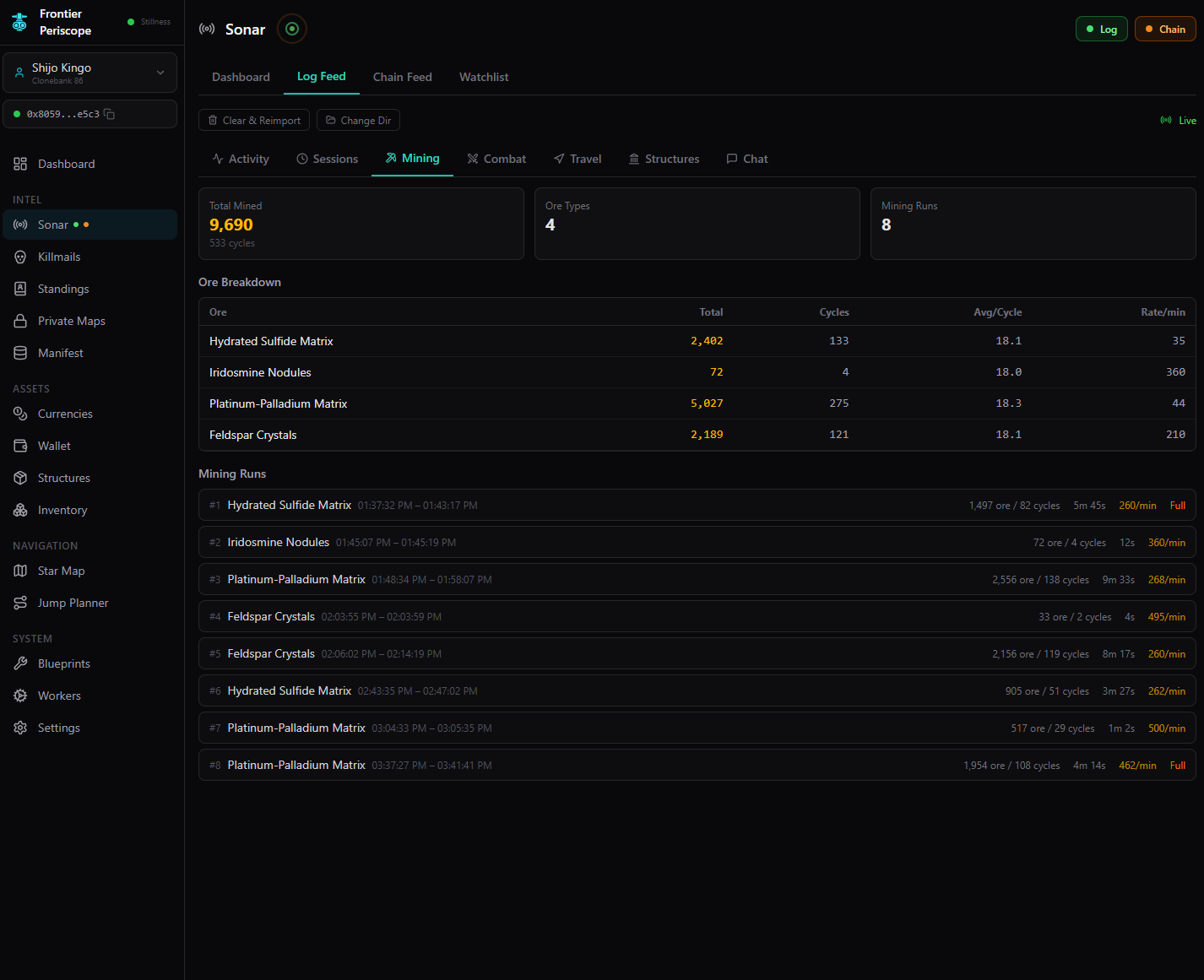Open mining run #7 Platinum-Palladium Matrix
The height and width of the screenshot is (980, 1204).
coord(697,728)
